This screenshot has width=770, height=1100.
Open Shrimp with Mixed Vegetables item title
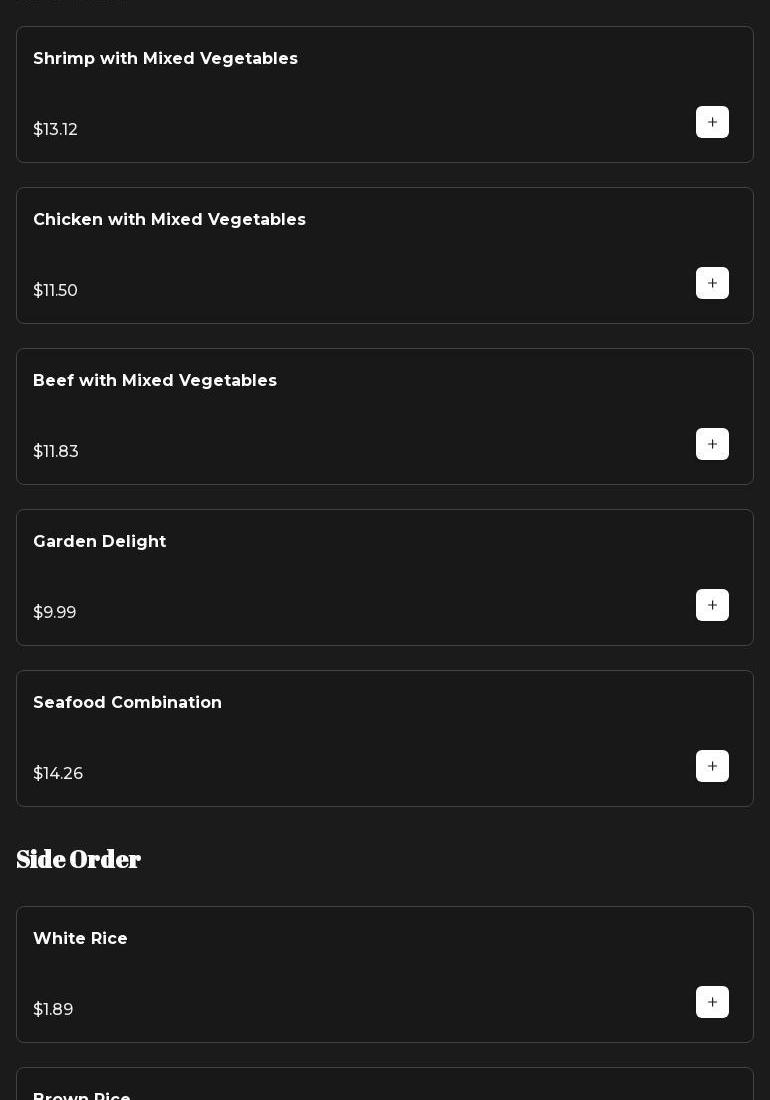pyautogui.click(x=165, y=59)
